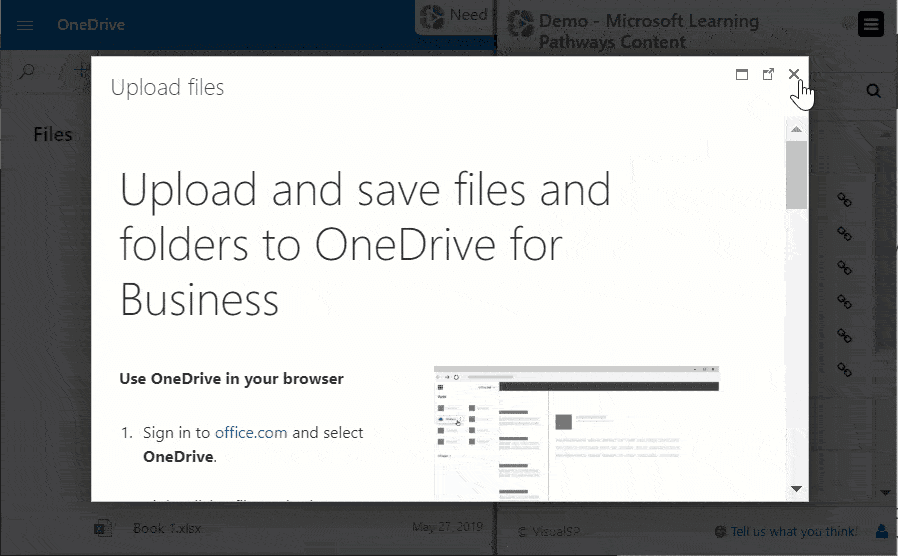This screenshot has height=556, width=898.
Task: Click the search icon in Learning Pathways panel
Action: coord(873,90)
